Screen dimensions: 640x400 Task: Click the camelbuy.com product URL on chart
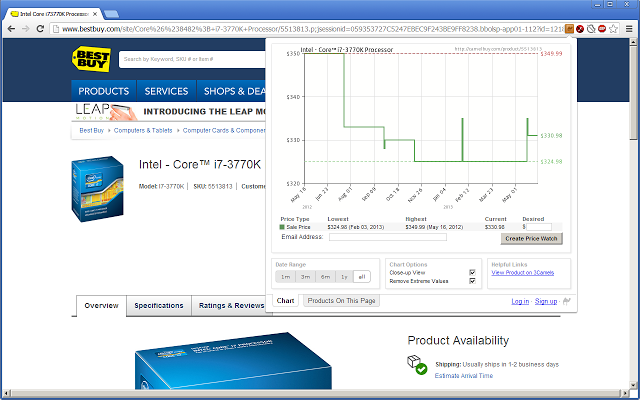[x=498, y=49]
